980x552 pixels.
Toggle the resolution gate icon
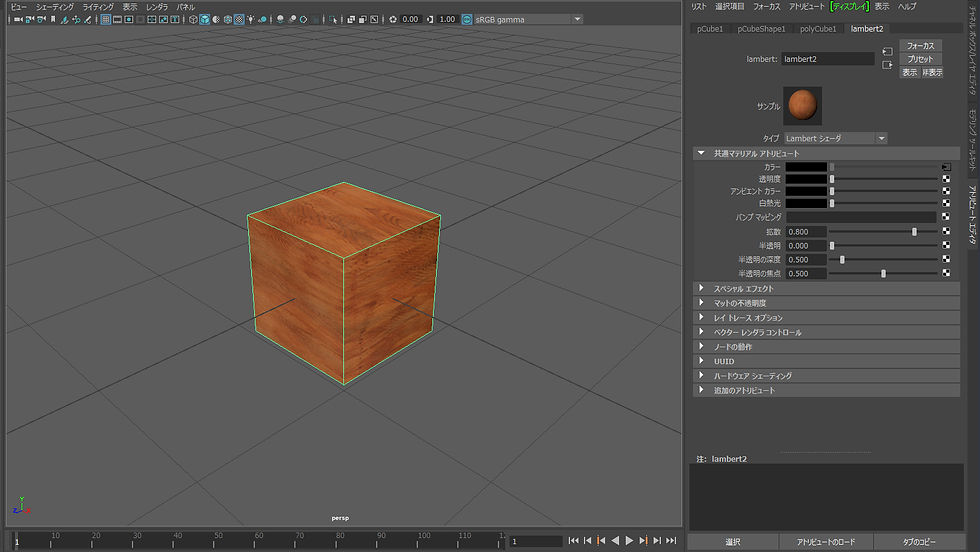coord(129,19)
